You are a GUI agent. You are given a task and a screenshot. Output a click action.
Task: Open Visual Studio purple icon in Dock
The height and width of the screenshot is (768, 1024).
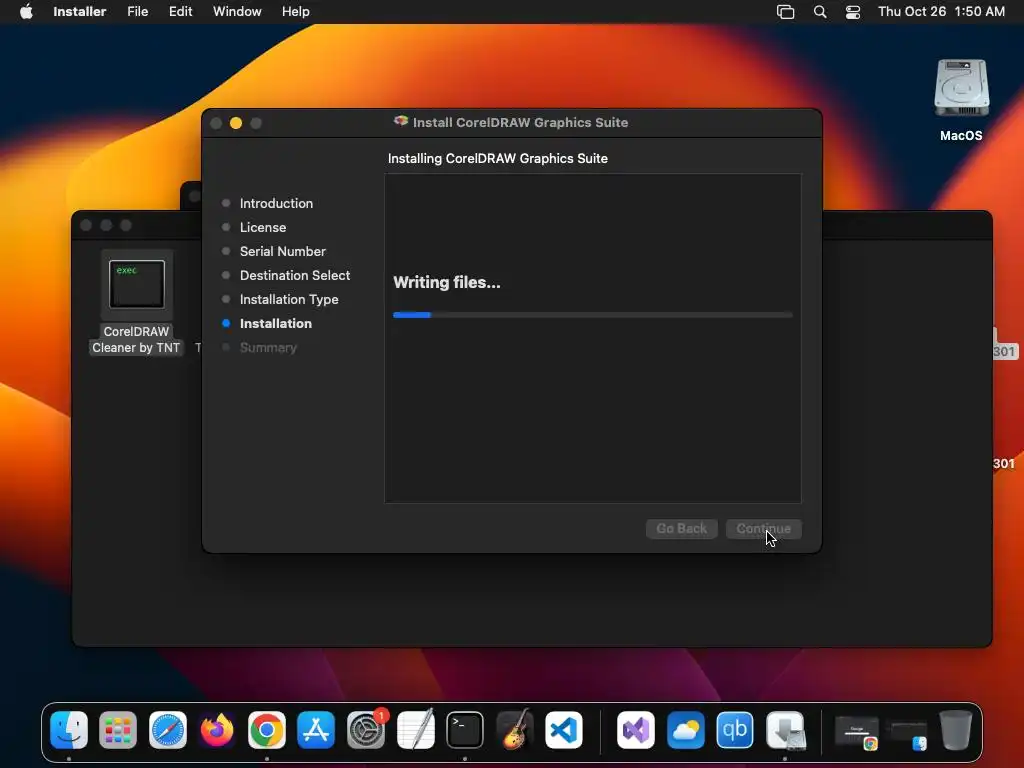point(635,730)
